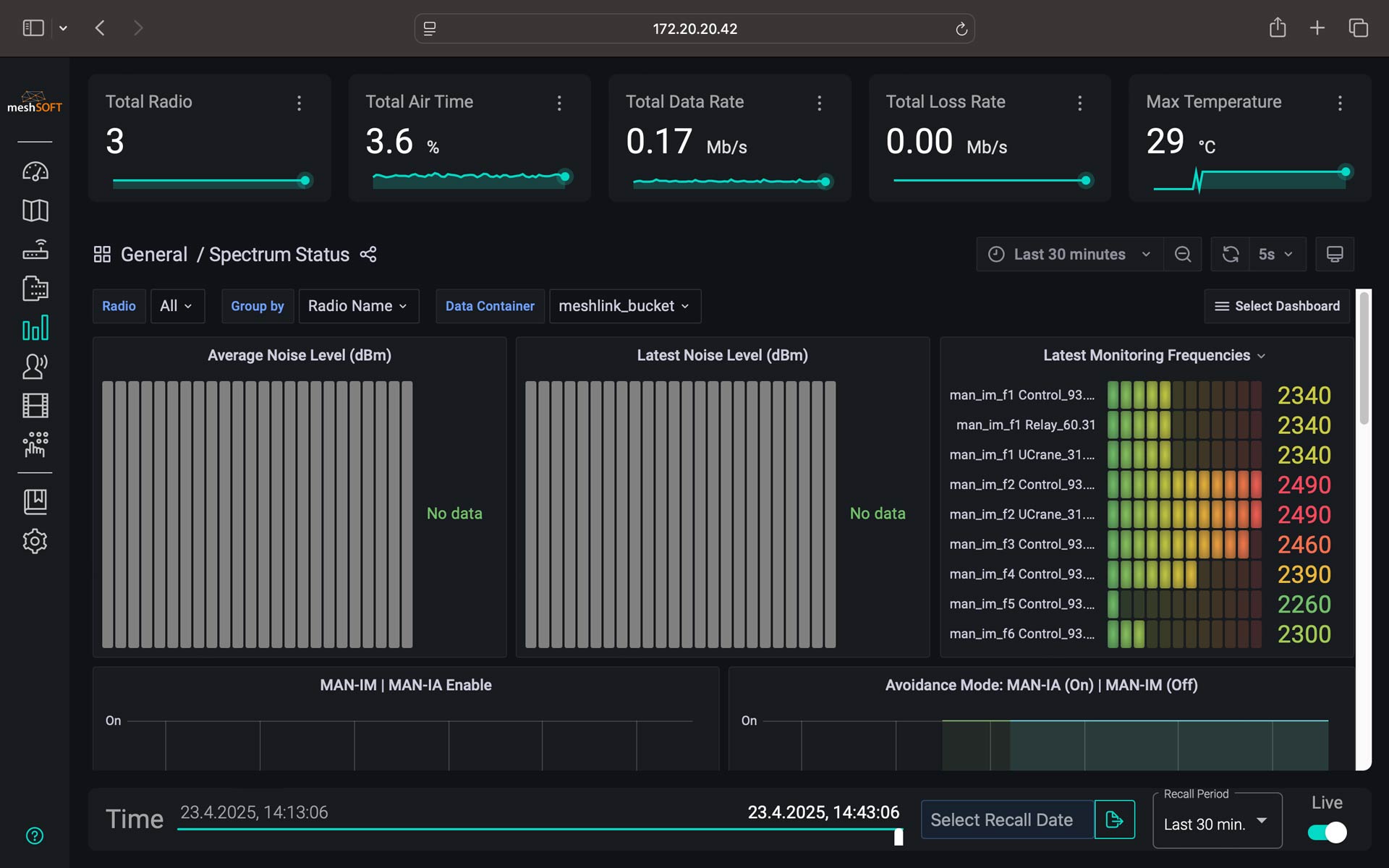
Task: Open the meshlink_bucket data container dropdown
Action: [625, 306]
